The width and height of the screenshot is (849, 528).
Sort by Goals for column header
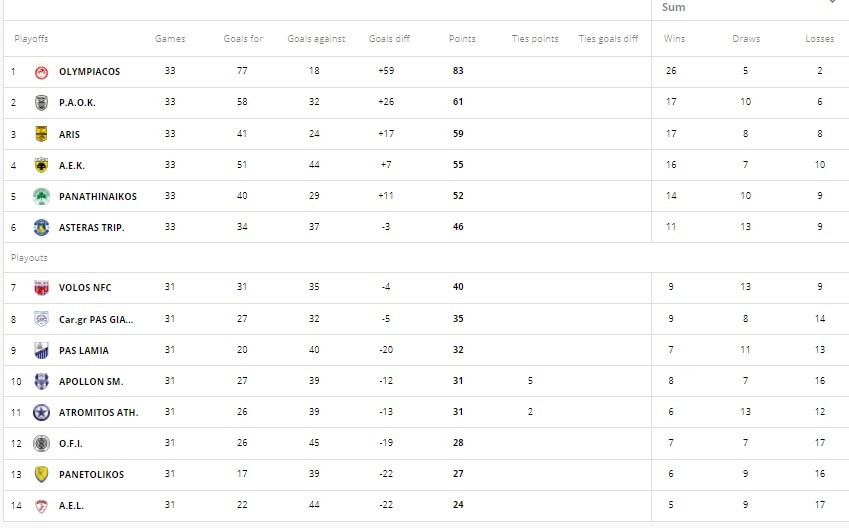243,39
